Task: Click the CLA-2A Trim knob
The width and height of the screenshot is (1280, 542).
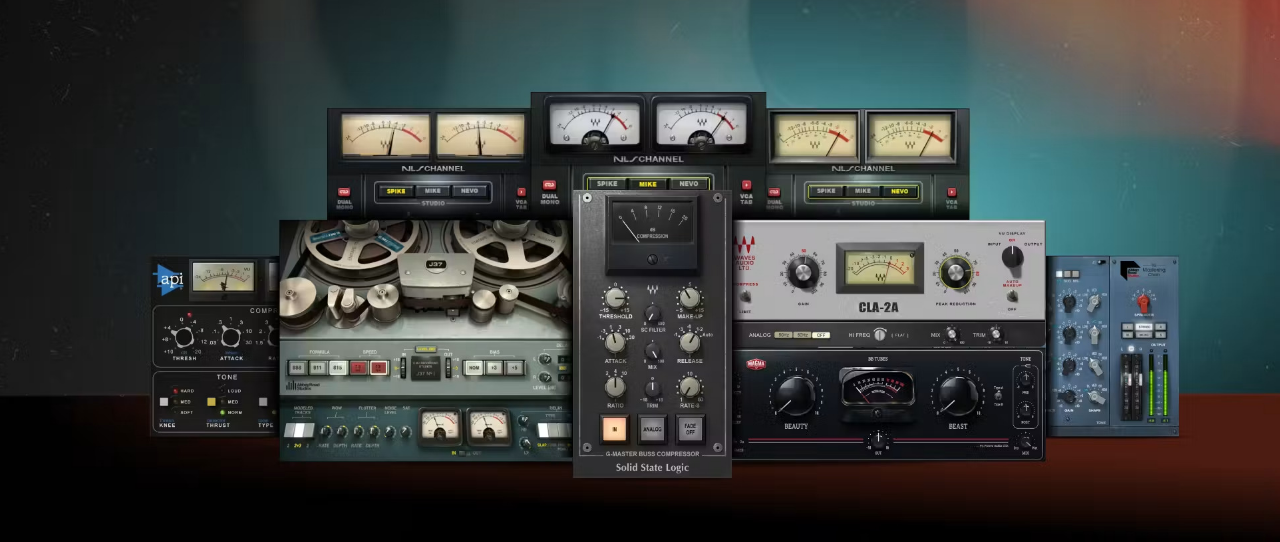Action: 996,335
